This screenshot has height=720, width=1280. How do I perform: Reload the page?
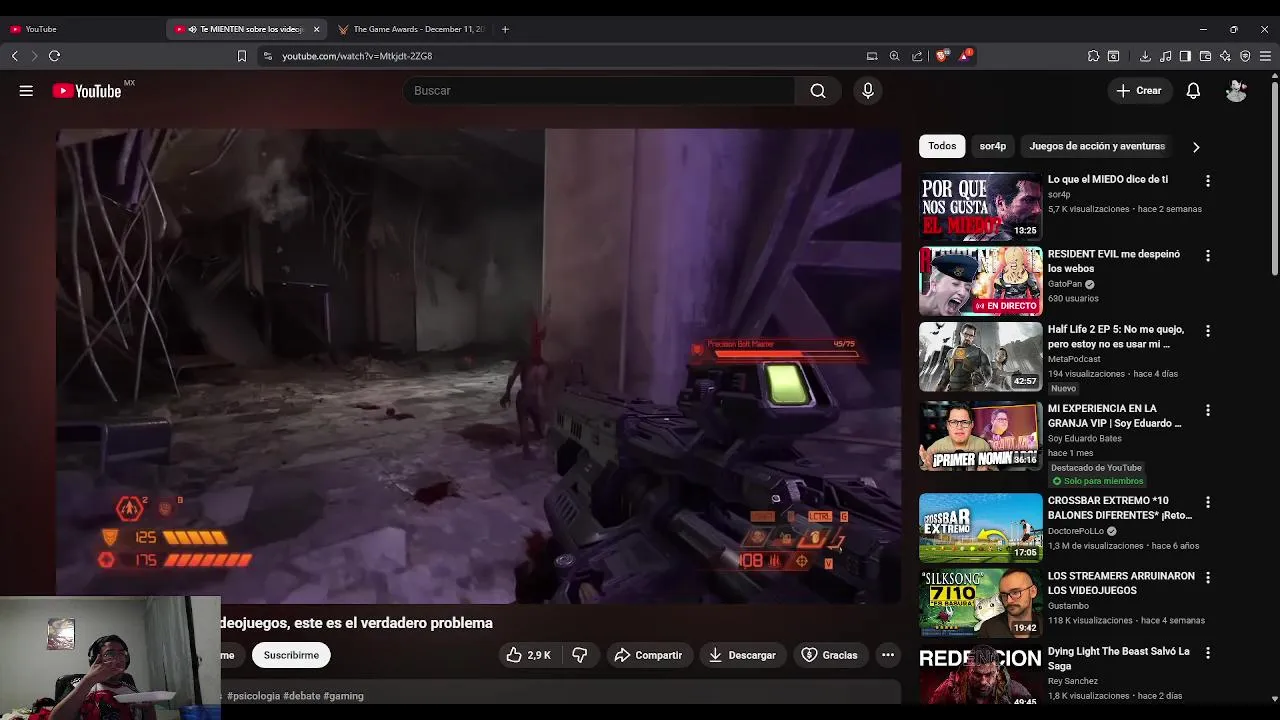pos(55,56)
